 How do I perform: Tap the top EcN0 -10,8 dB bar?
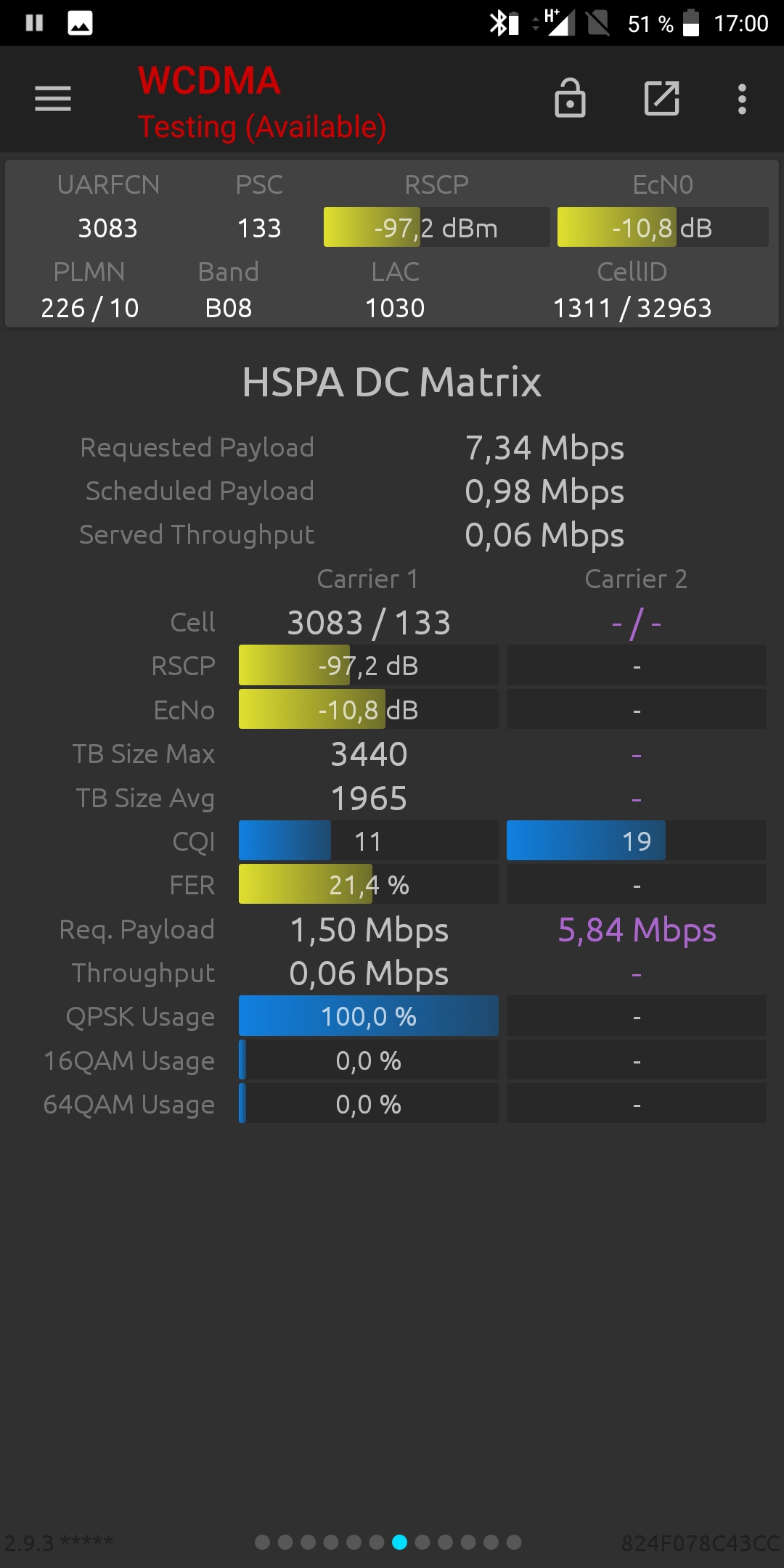click(663, 227)
